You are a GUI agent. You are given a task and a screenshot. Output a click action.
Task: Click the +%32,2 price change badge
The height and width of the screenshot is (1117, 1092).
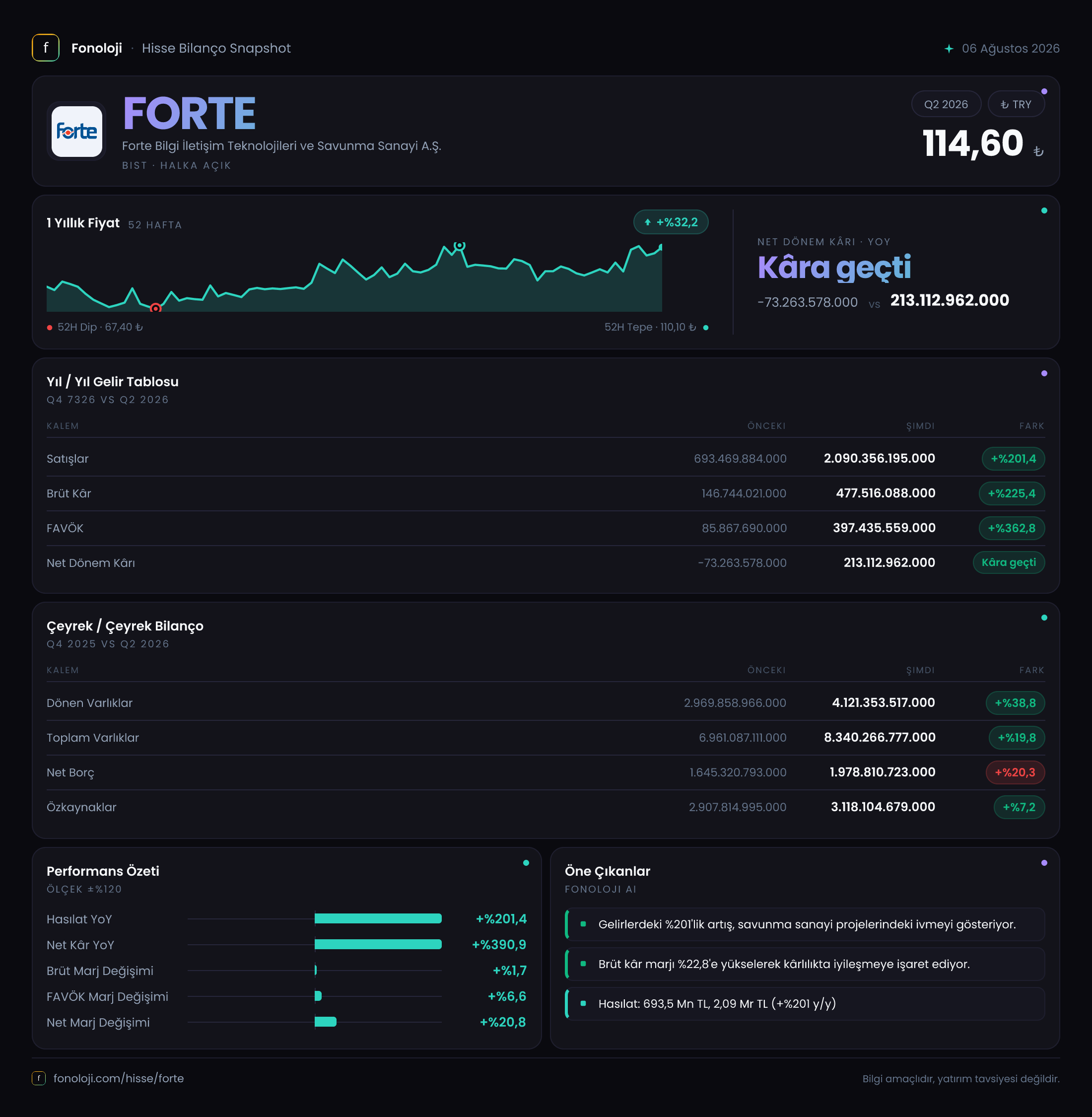click(671, 222)
